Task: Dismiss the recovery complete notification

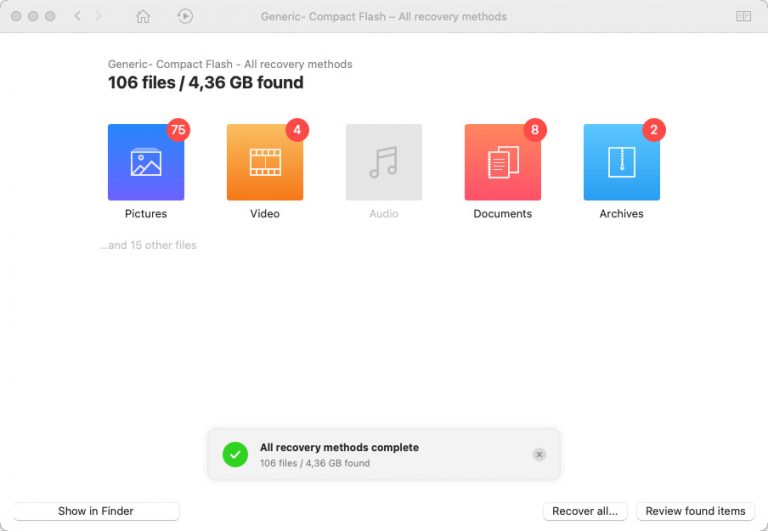Action: (539, 454)
